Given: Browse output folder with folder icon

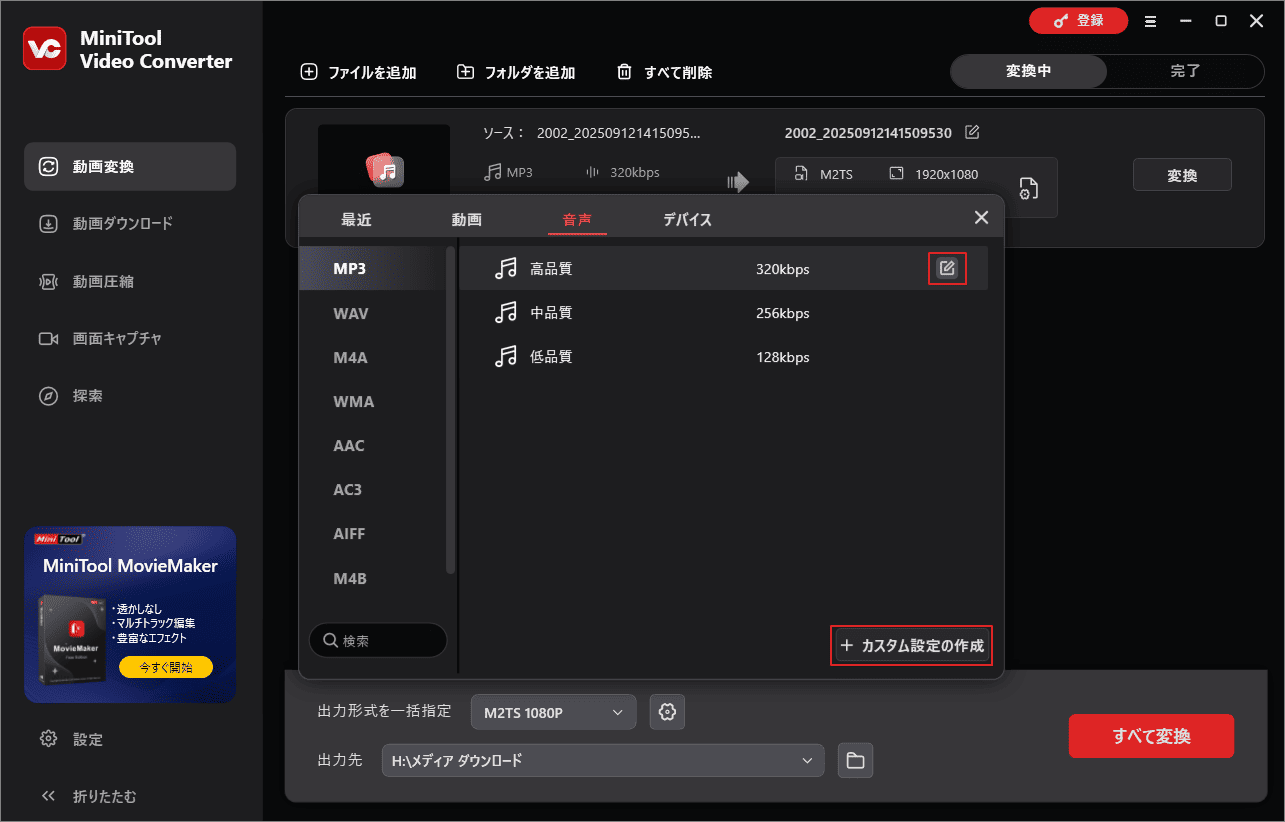Looking at the screenshot, I should (x=855, y=761).
